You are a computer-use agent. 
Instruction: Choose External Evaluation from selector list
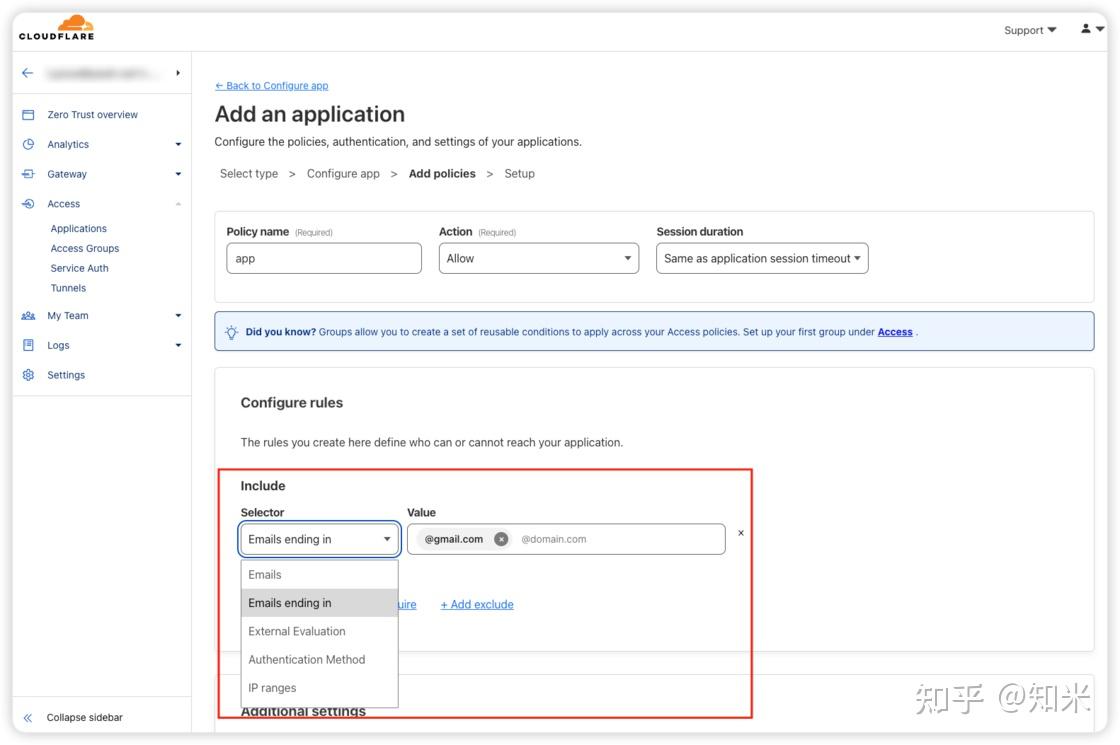coord(297,631)
